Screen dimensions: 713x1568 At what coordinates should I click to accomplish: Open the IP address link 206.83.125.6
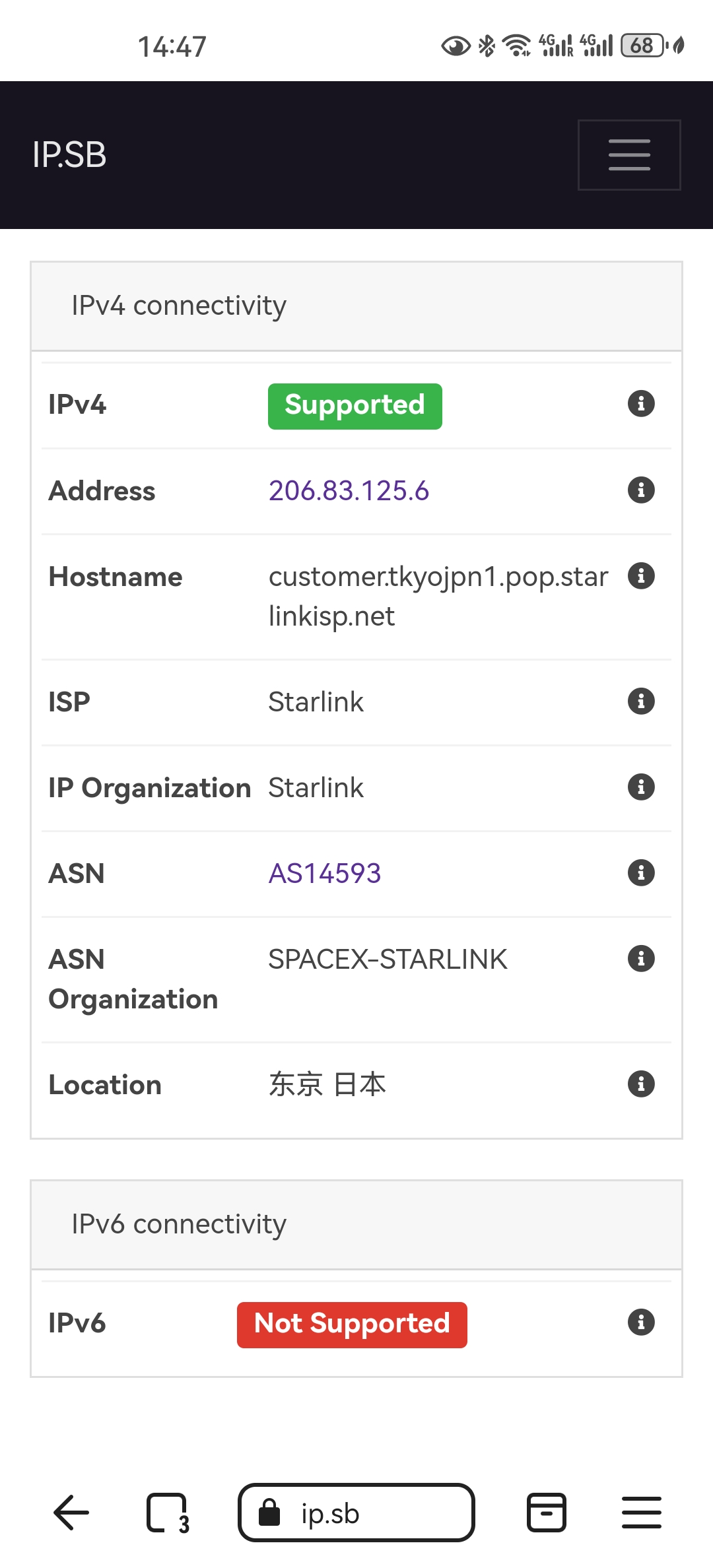[x=349, y=490]
